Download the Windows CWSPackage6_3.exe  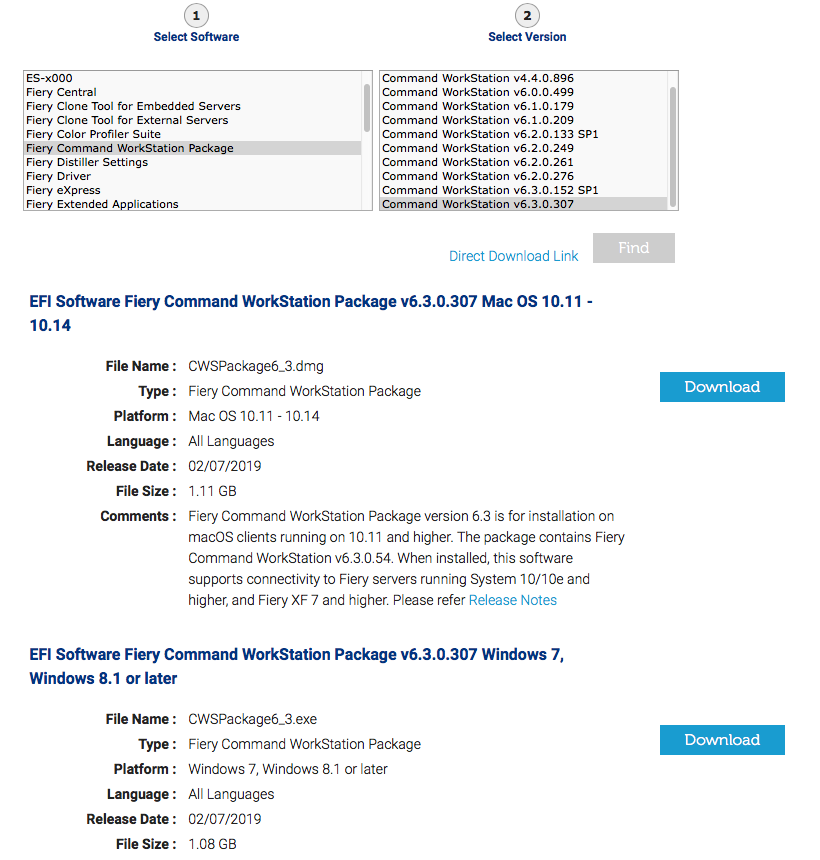(722, 740)
